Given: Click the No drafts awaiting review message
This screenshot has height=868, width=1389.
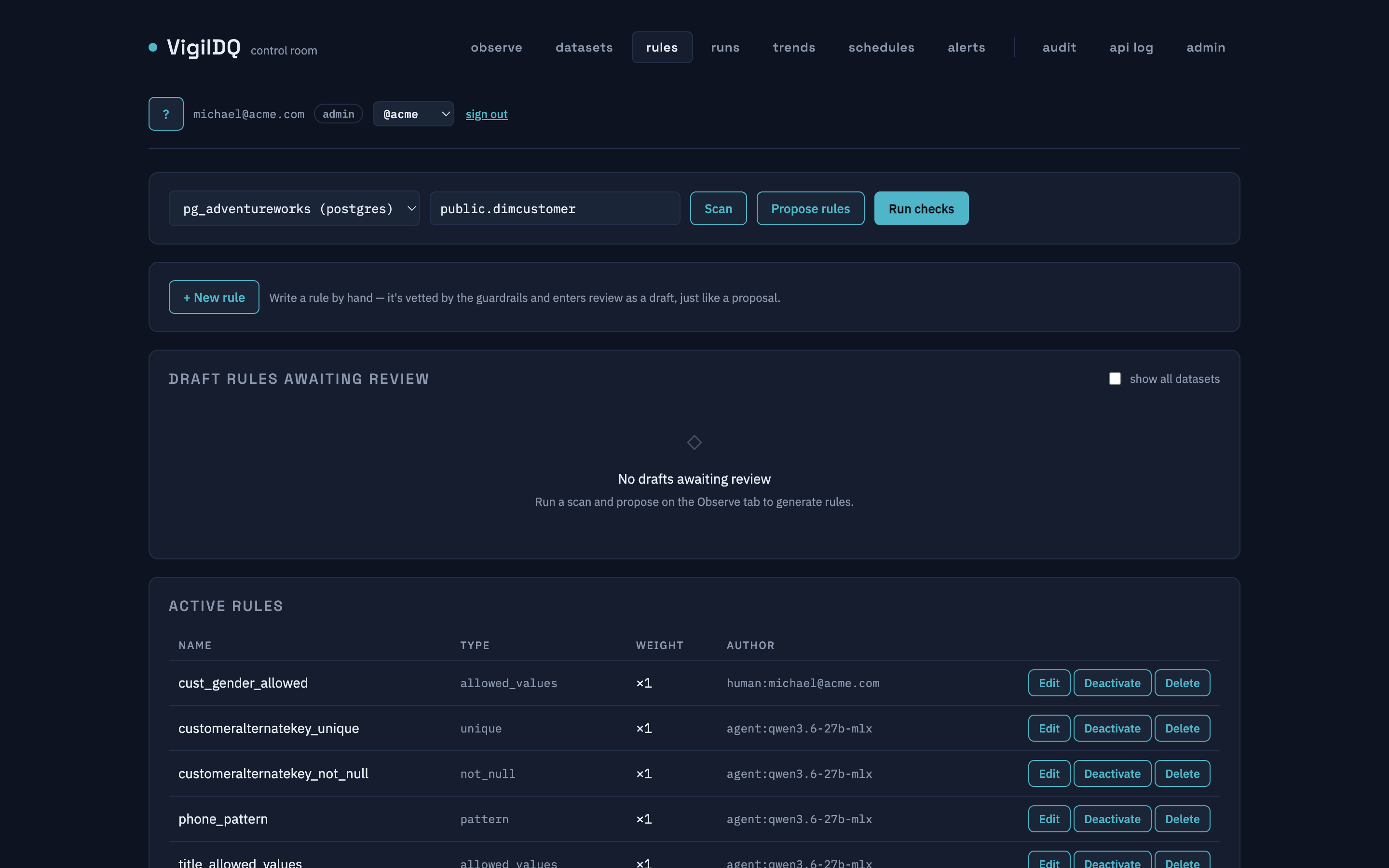Looking at the screenshot, I should point(694,479).
